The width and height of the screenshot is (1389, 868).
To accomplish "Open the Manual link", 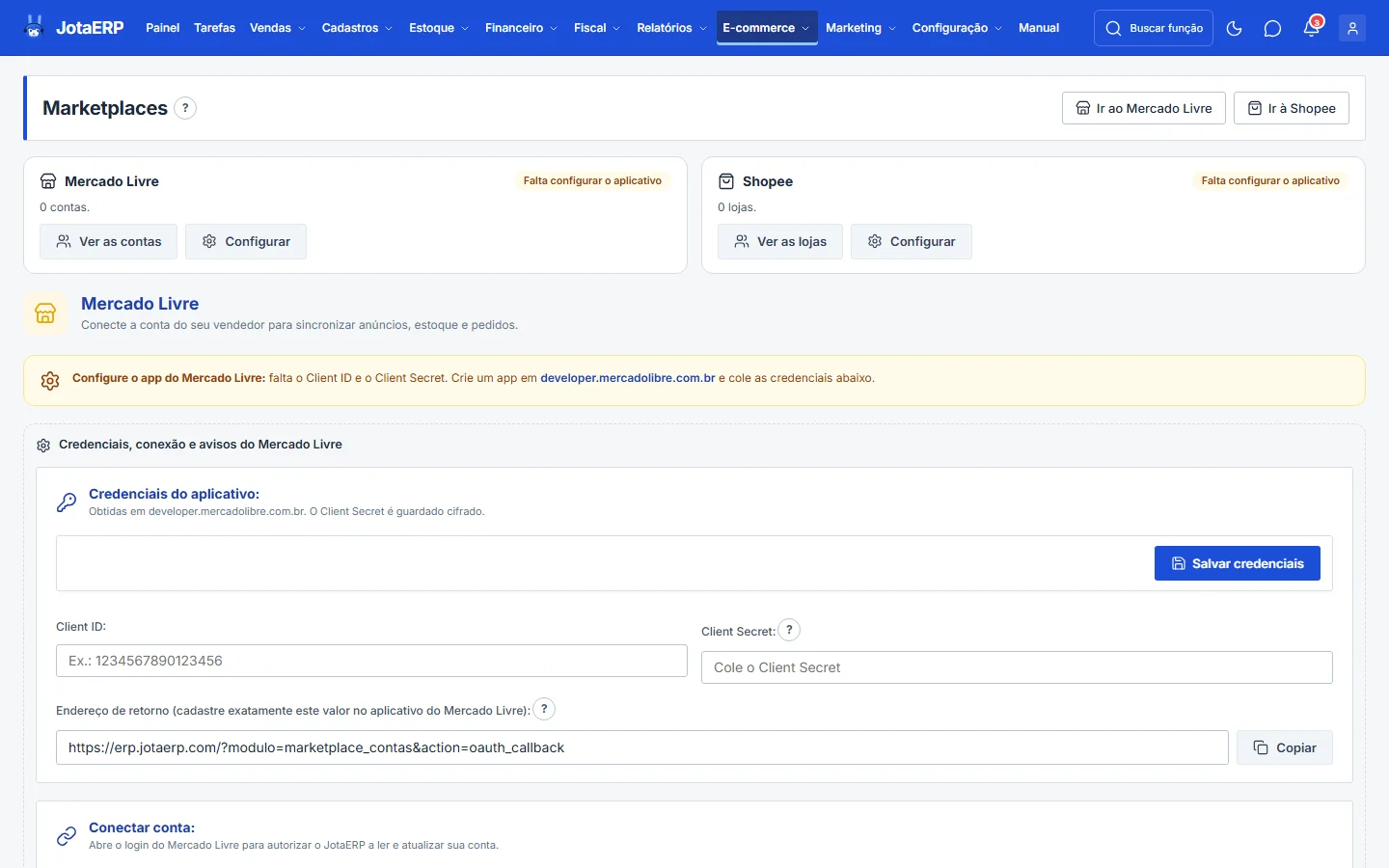I will point(1039,28).
